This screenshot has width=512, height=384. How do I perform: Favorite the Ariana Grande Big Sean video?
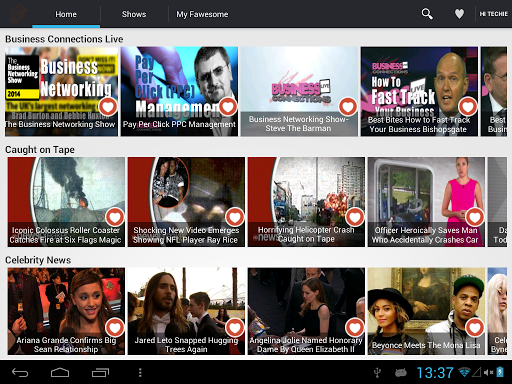click(x=115, y=328)
